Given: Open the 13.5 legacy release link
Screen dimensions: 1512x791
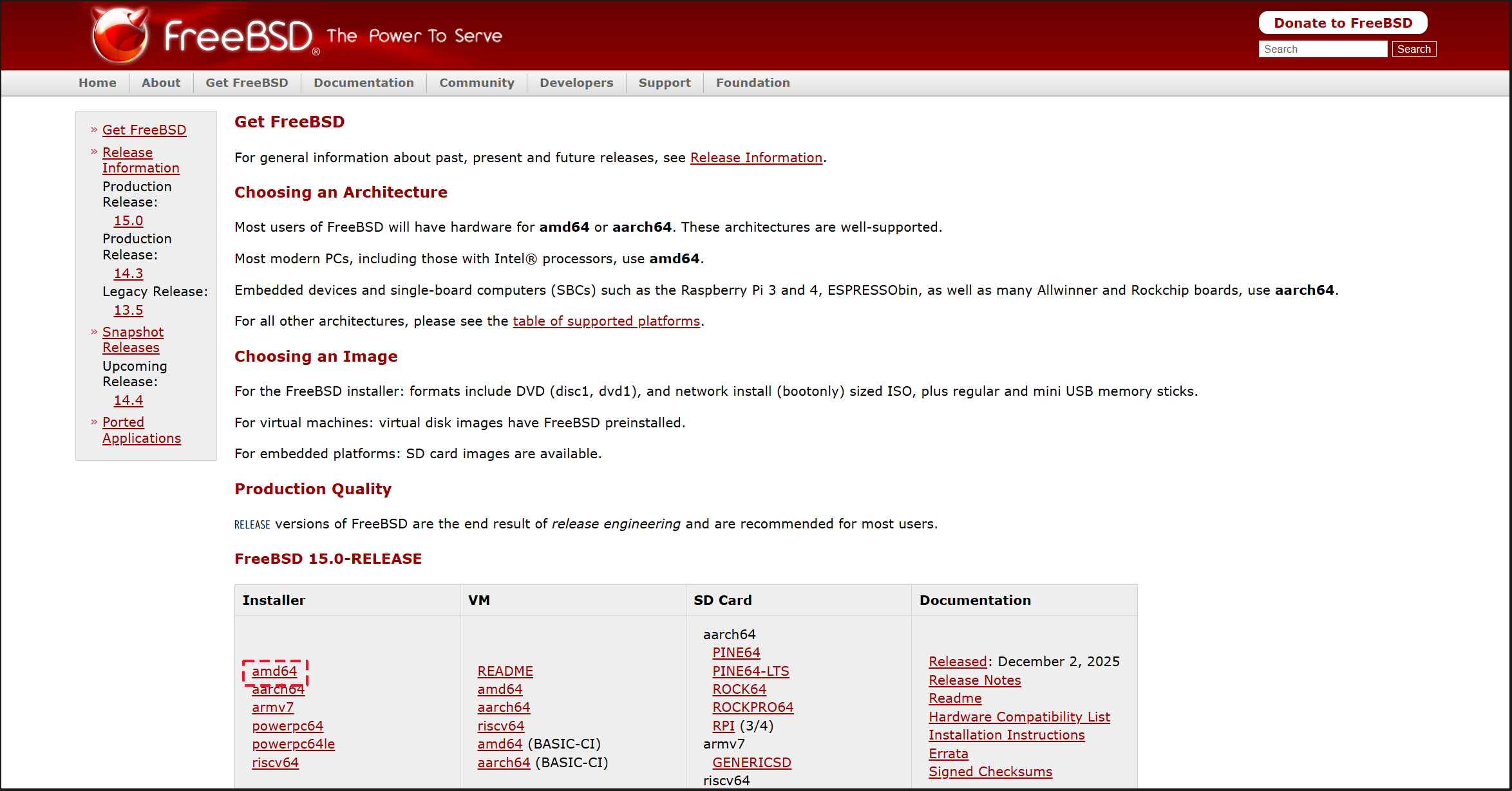Looking at the screenshot, I should point(128,310).
